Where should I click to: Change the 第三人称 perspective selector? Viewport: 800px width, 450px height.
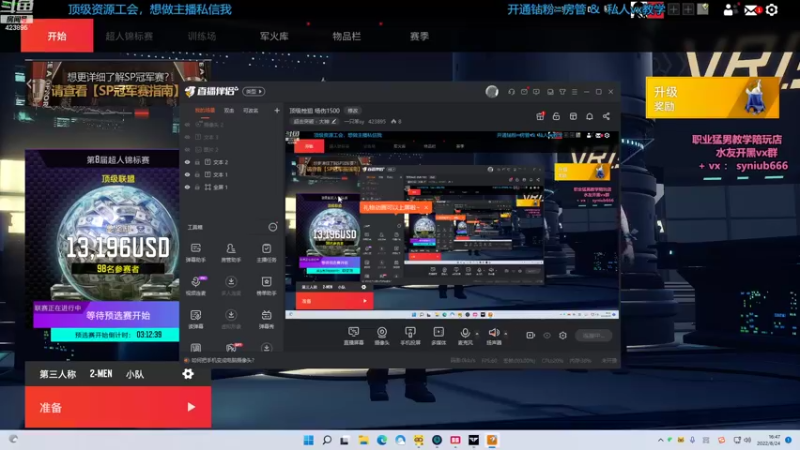58,374
